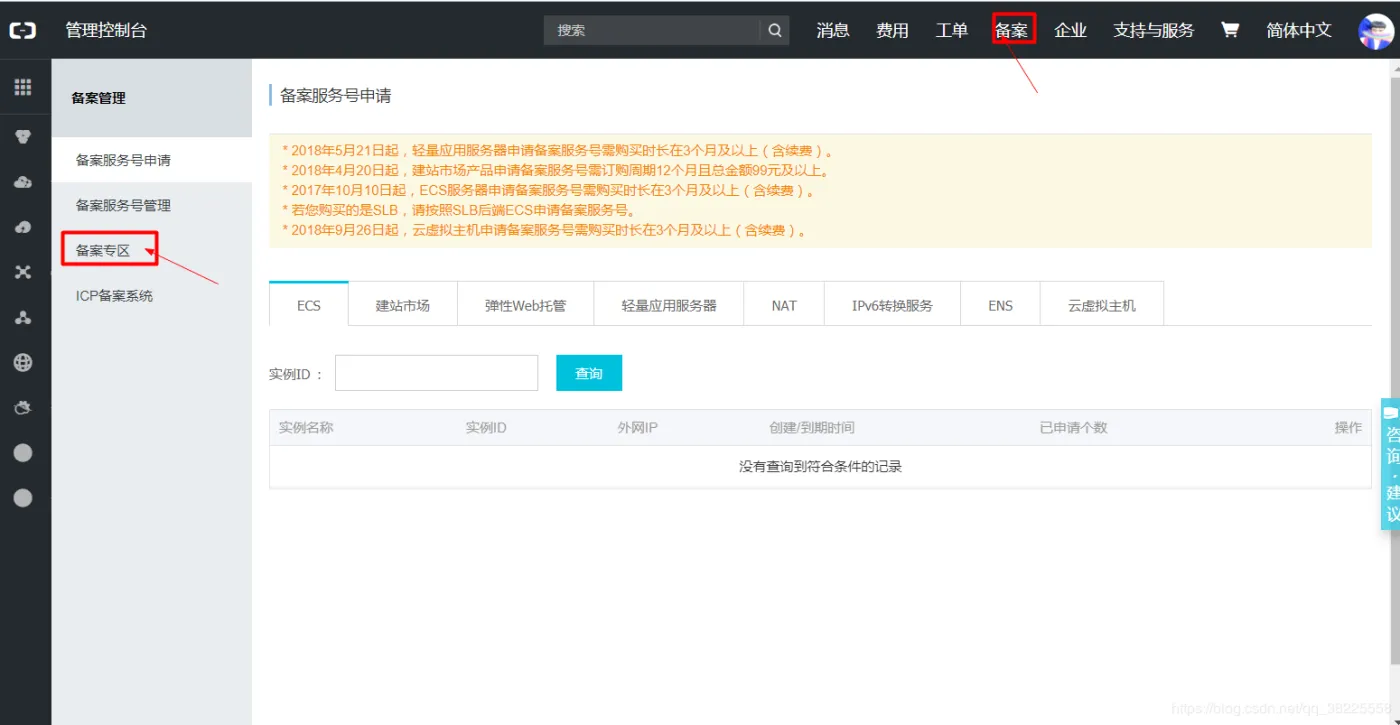Switch to the 建站市场 tab
Viewport: 1400px width, 725px height.
[x=403, y=305]
